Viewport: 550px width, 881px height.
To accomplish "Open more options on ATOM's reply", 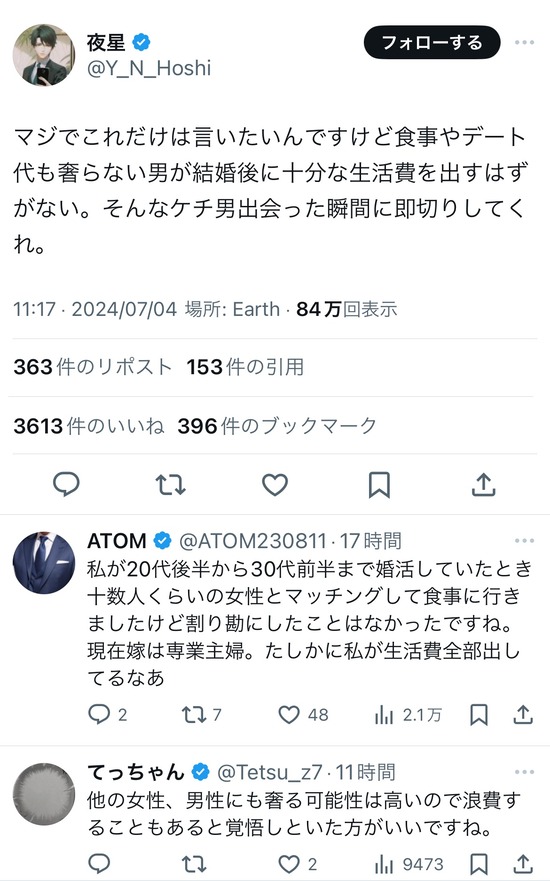I will click(524, 541).
